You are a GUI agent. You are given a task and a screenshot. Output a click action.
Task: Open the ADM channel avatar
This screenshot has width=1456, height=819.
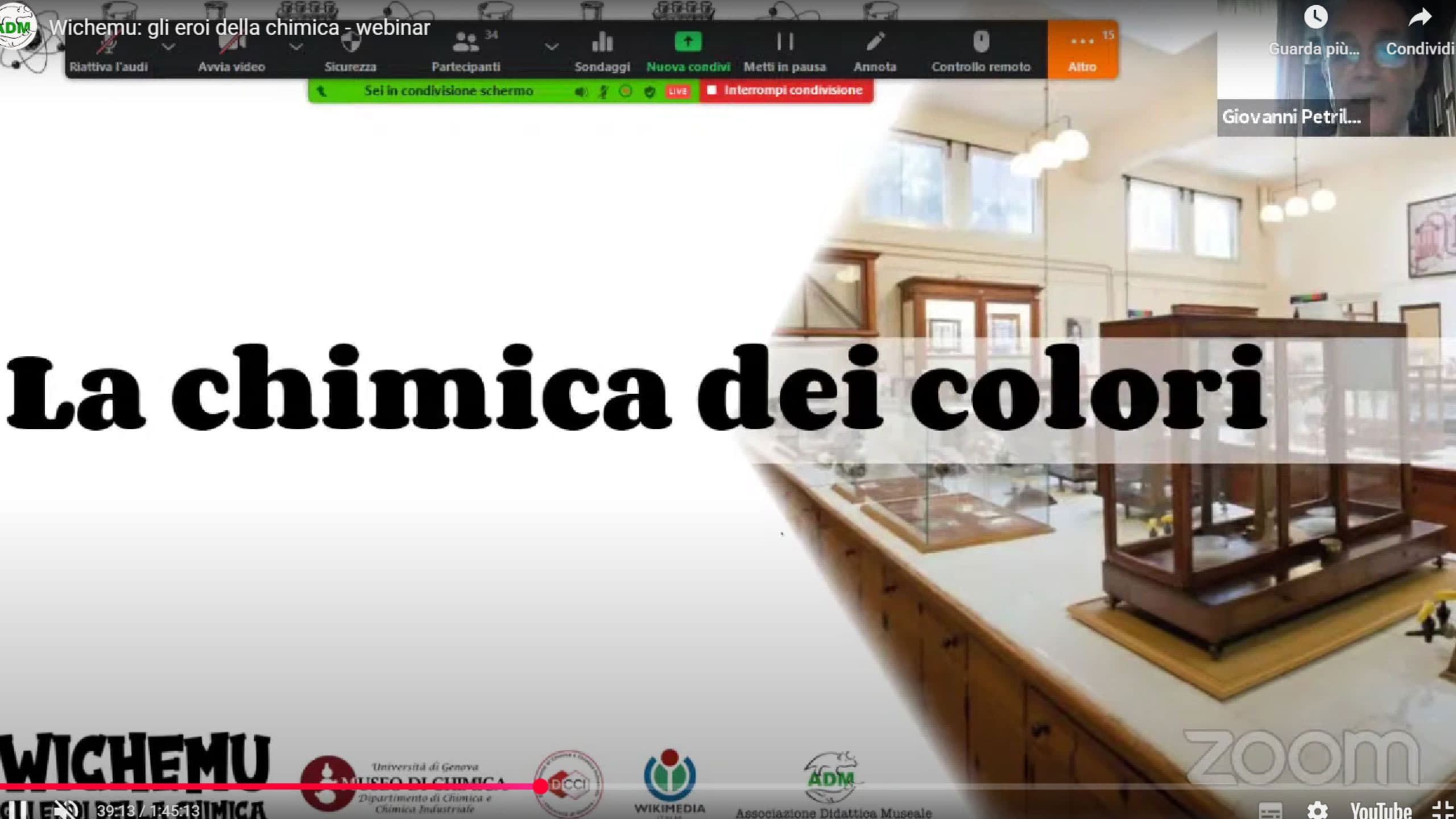click(17, 26)
